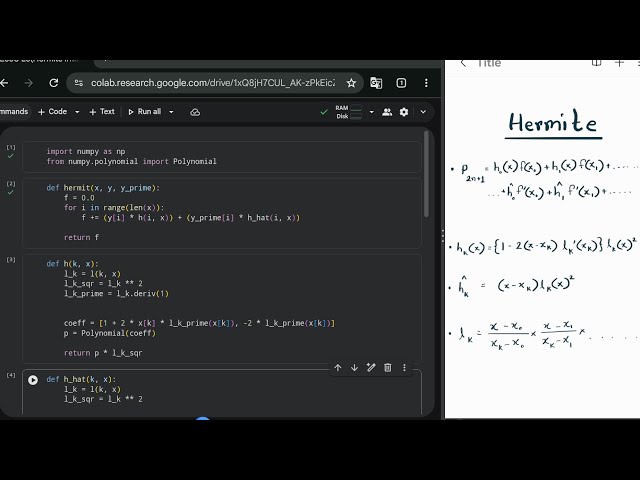Image resolution: width=640 pixels, height=480 pixels.
Task: Click the browser forward arrow
Action: pyautogui.click(x=29, y=83)
